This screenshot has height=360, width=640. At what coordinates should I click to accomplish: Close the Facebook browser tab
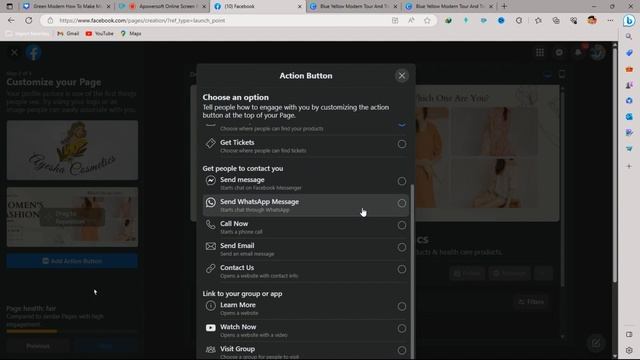300,7
